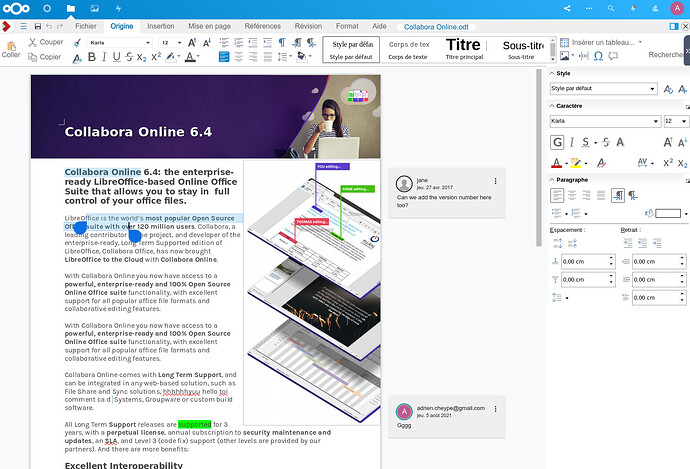Insert a bulleted list
Screen dimensions: 690x469
[x=224, y=43]
